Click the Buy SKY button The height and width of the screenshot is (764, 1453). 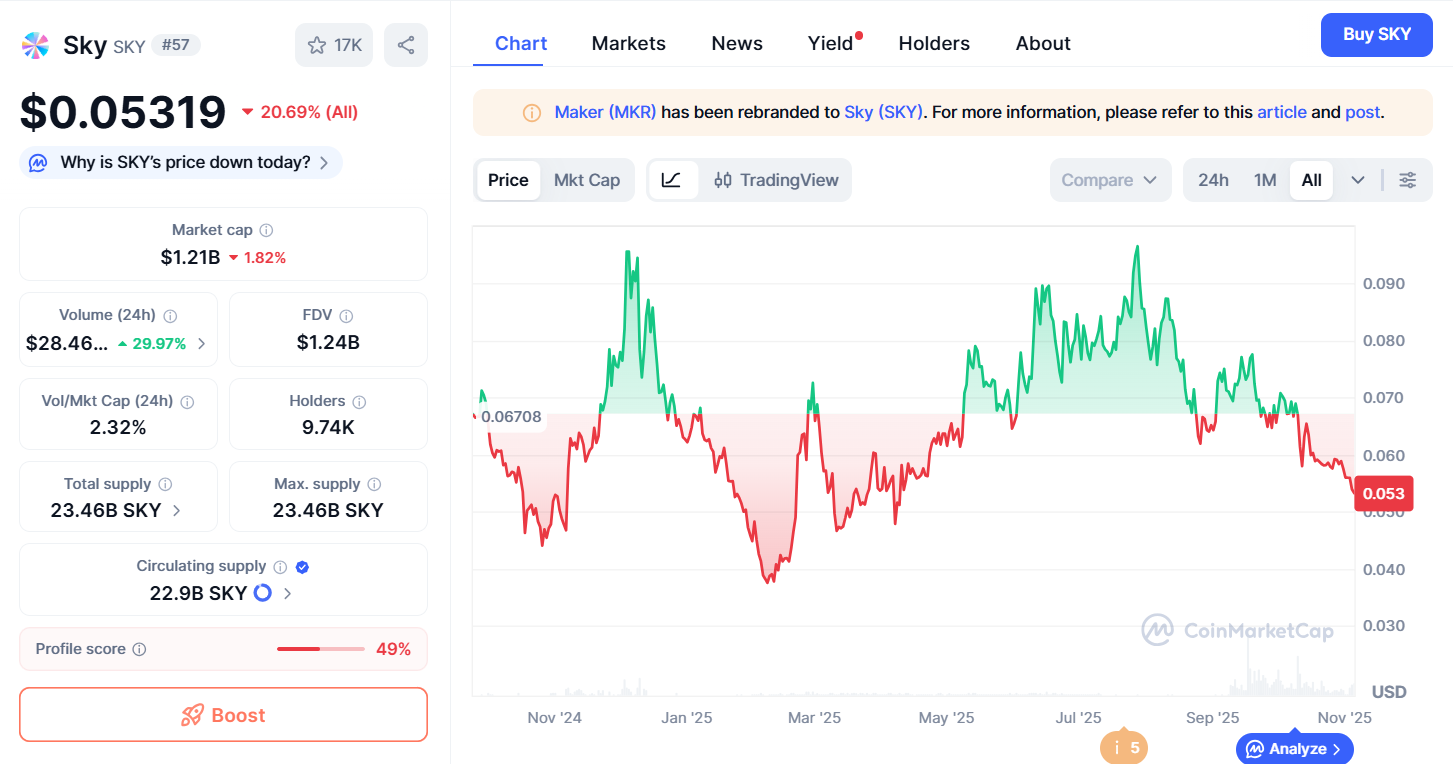pyautogui.click(x=1376, y=34)
